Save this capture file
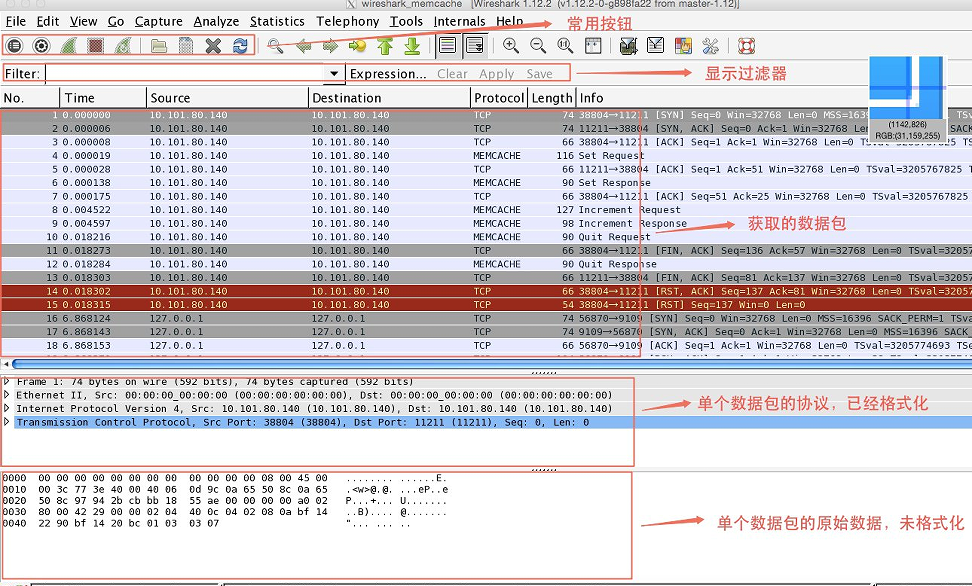 186,46
